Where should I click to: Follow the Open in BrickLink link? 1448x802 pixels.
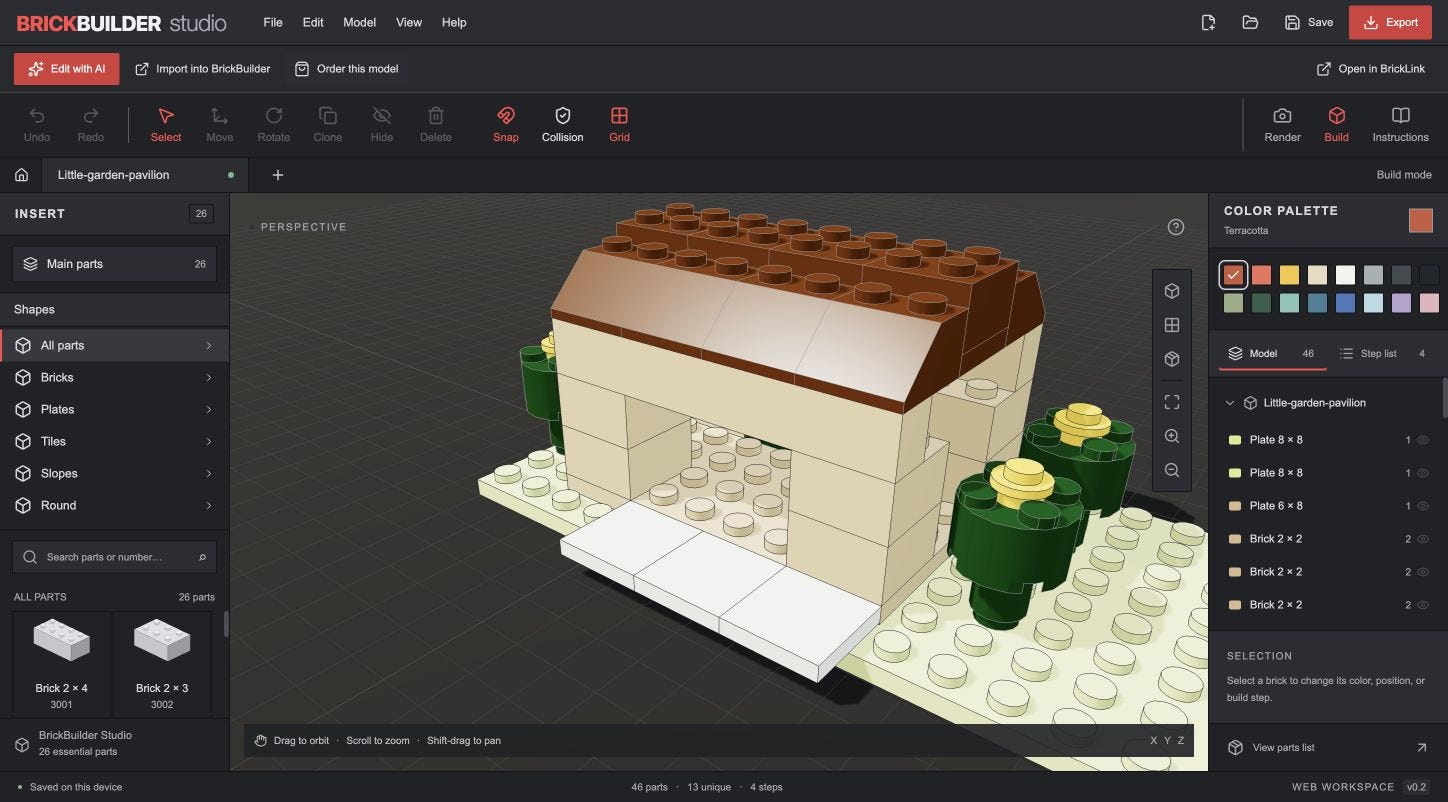tap(1370, 69)
